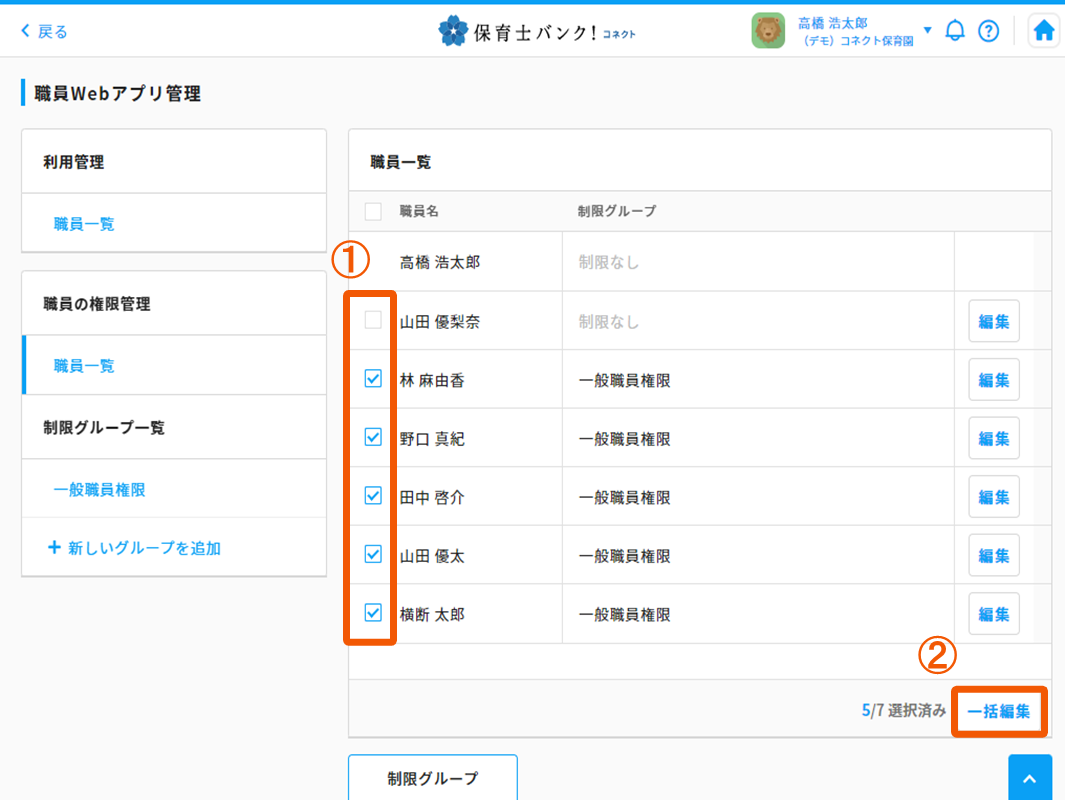
Task: Click the plus icon for 新しいグループを追加
Action: tap(54, 548)
